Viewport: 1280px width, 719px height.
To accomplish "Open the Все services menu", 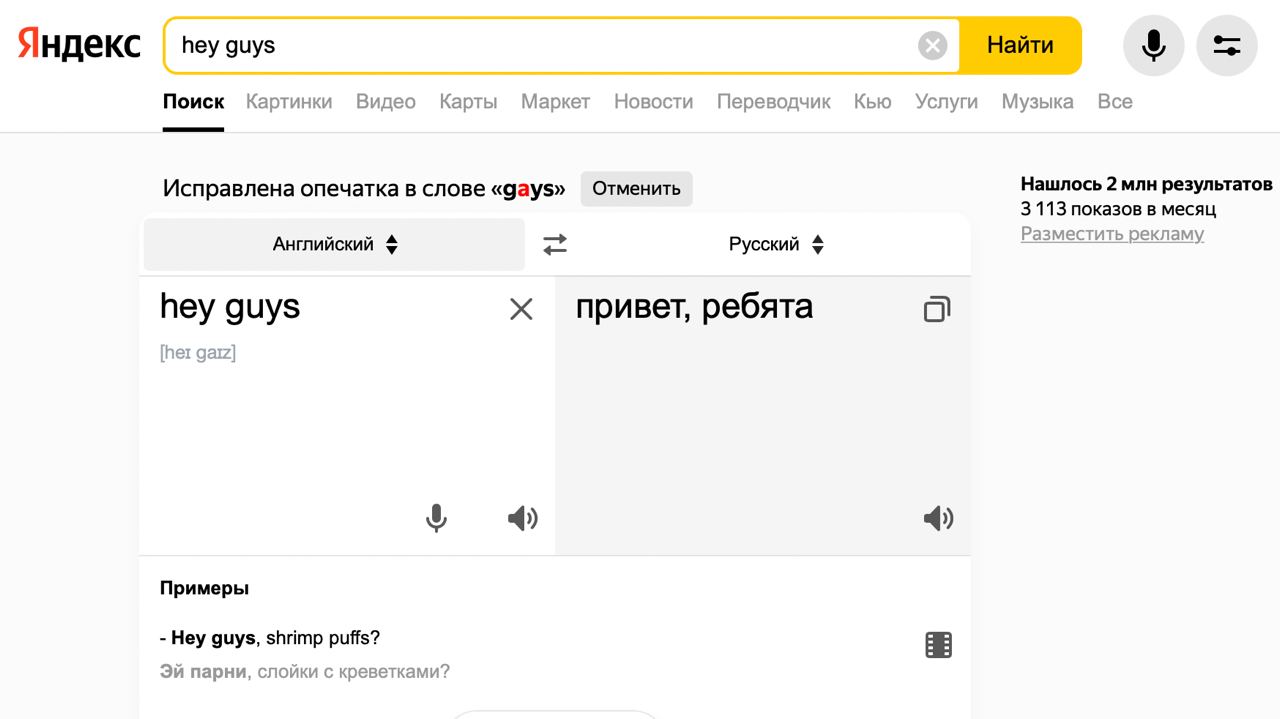I will tap(1115, 101).
